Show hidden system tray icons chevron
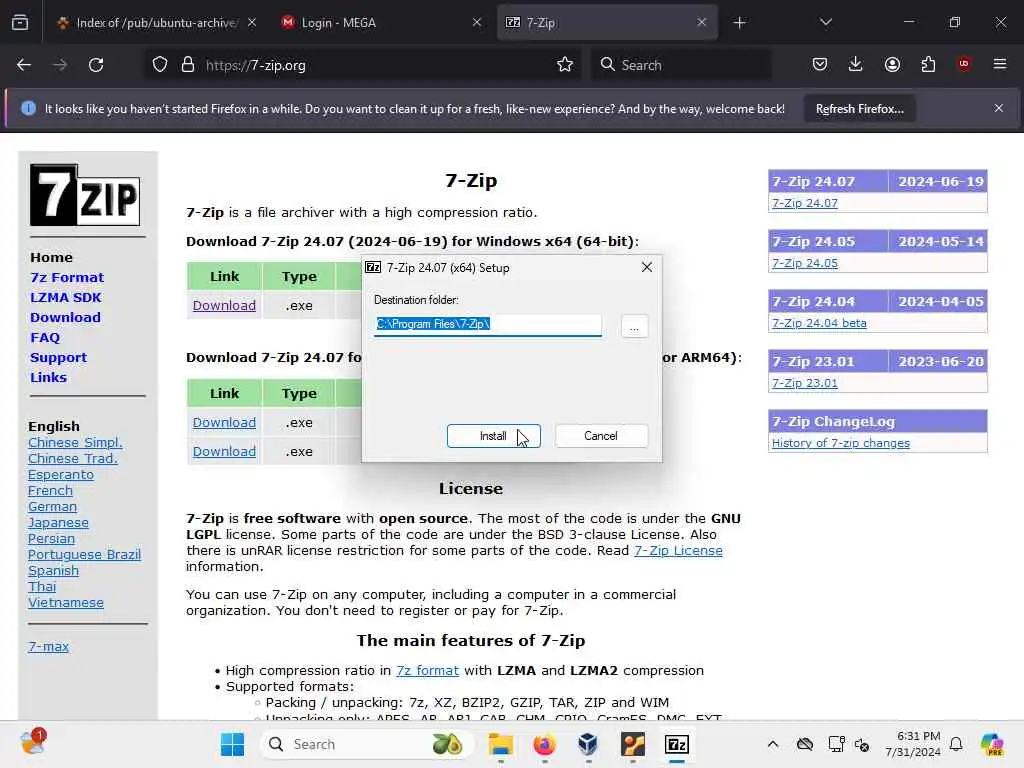Image resolution: width=1024 pixels, height=768 pixels. (x=773, y=744)
